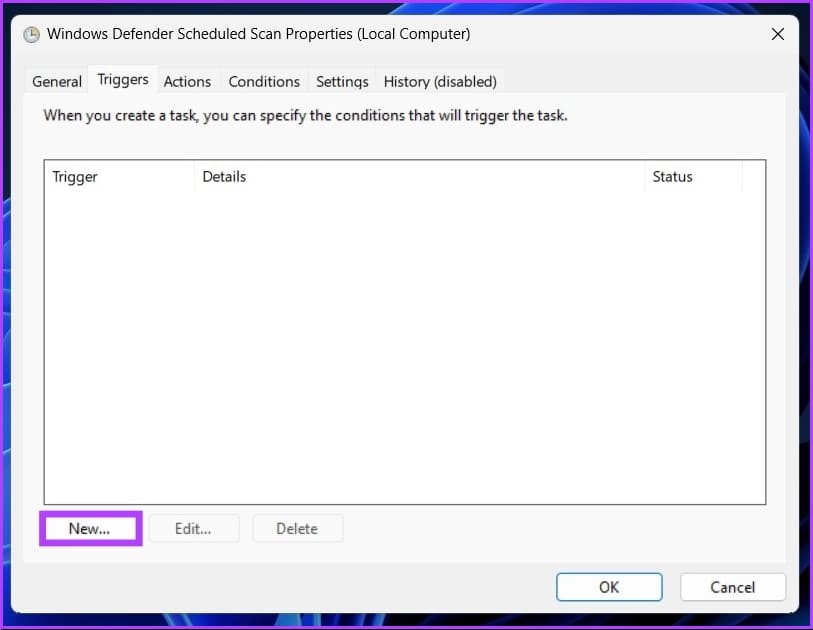Open the Settings tab

[x=342, y=81]
